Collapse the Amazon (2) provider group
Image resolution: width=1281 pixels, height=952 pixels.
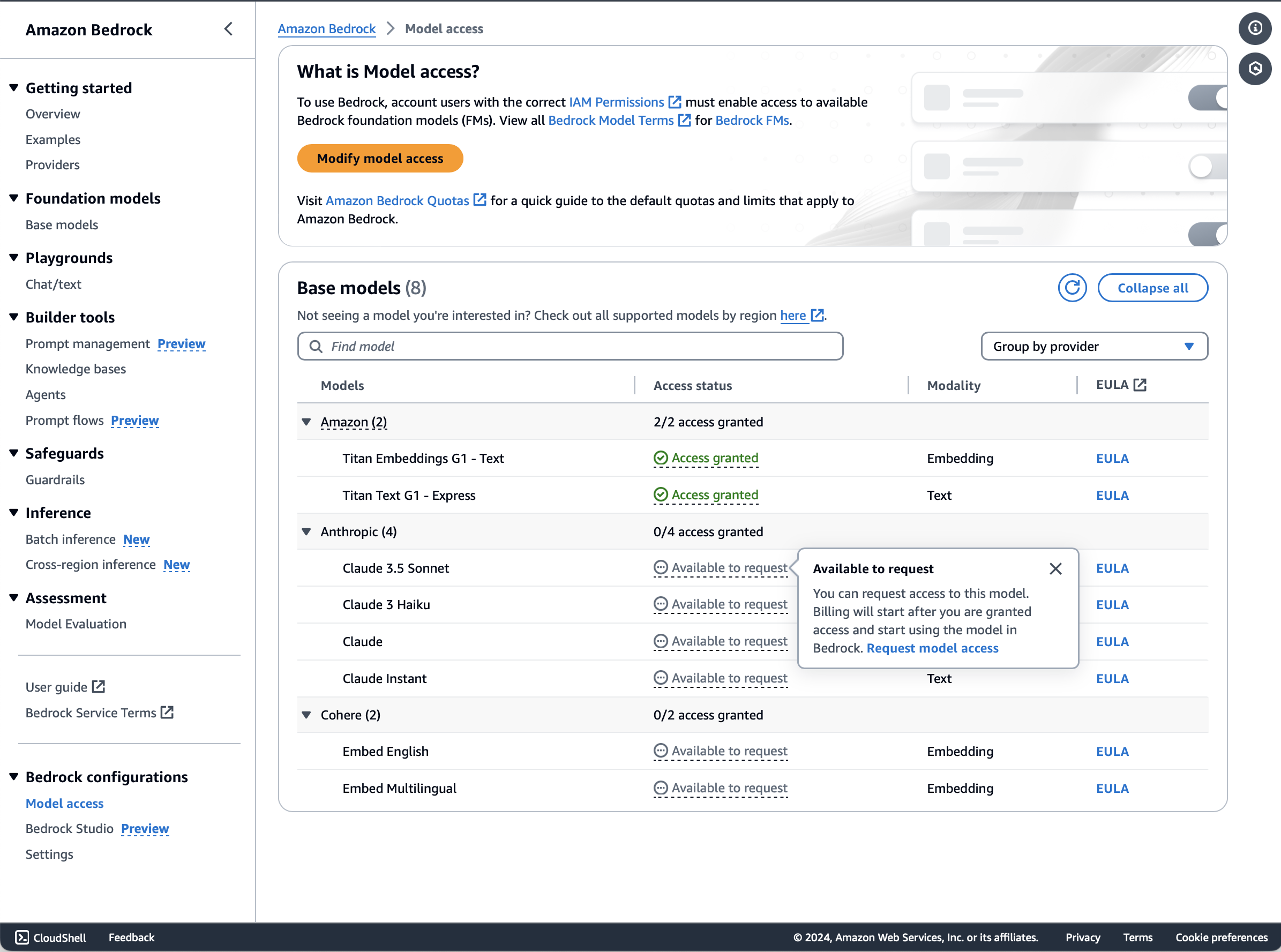[306, 422]
